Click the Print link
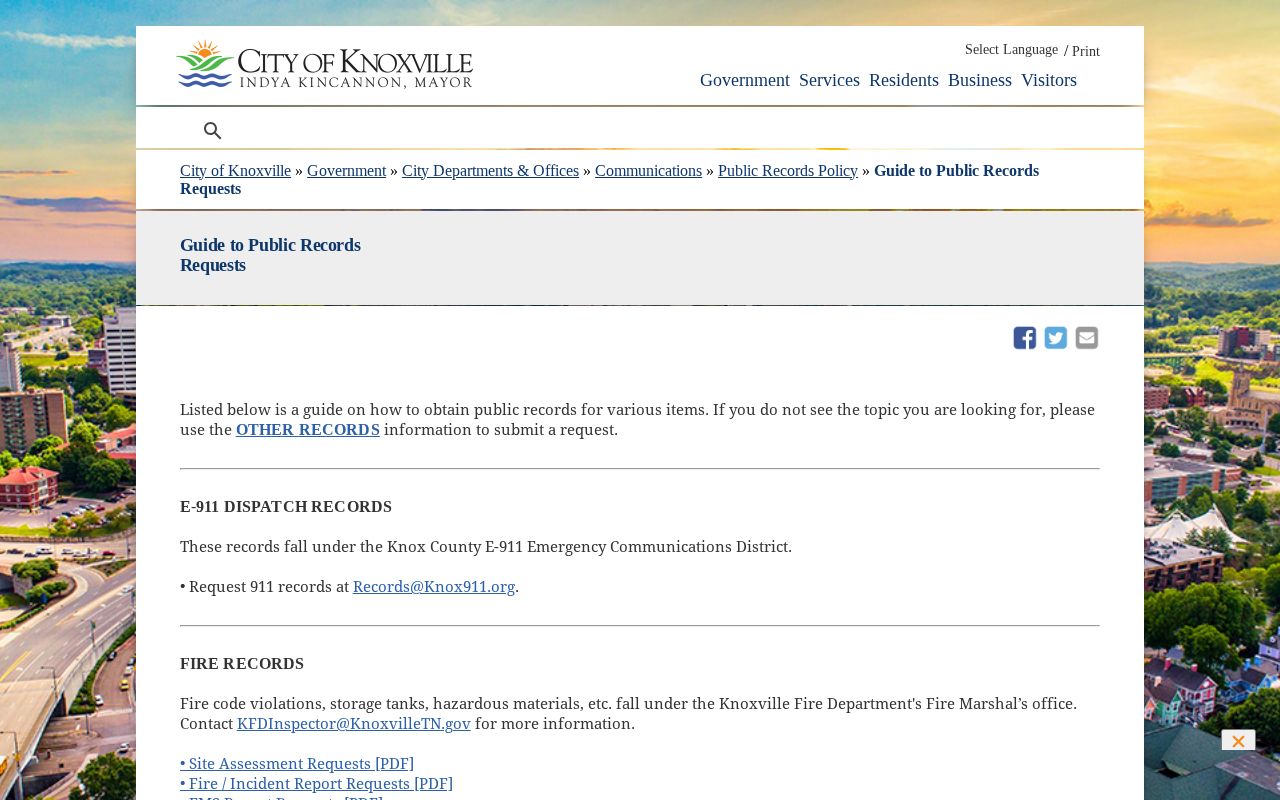 (x=1086, y=51)
